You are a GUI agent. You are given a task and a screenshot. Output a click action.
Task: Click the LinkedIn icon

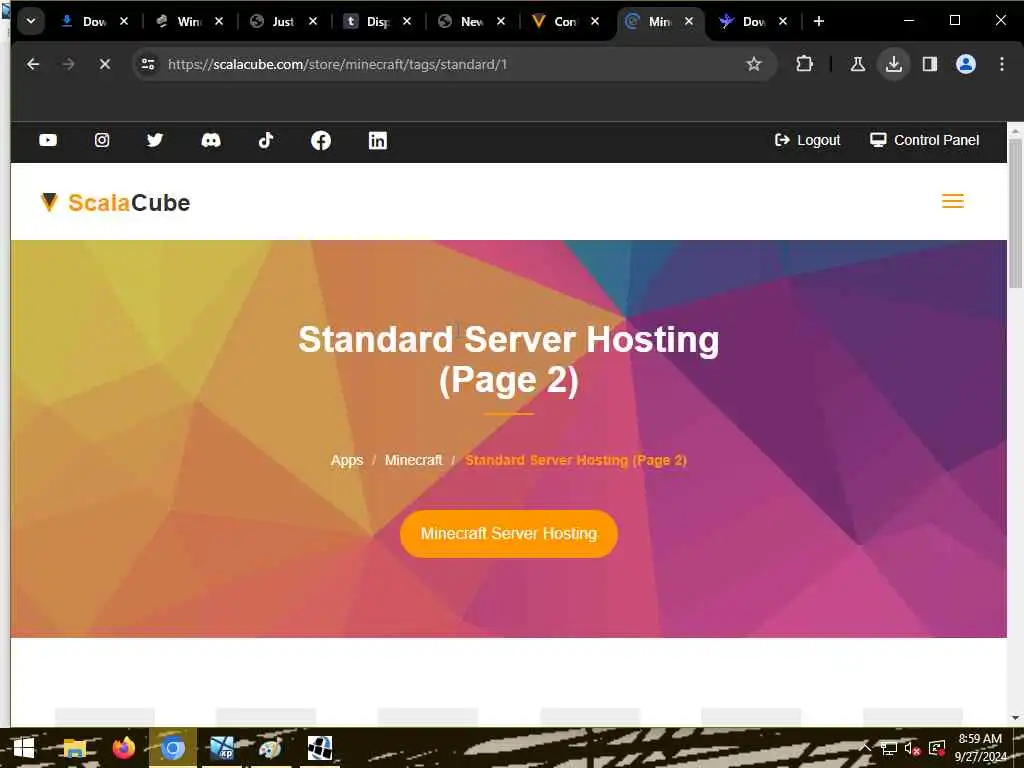[x=377, y=140]
